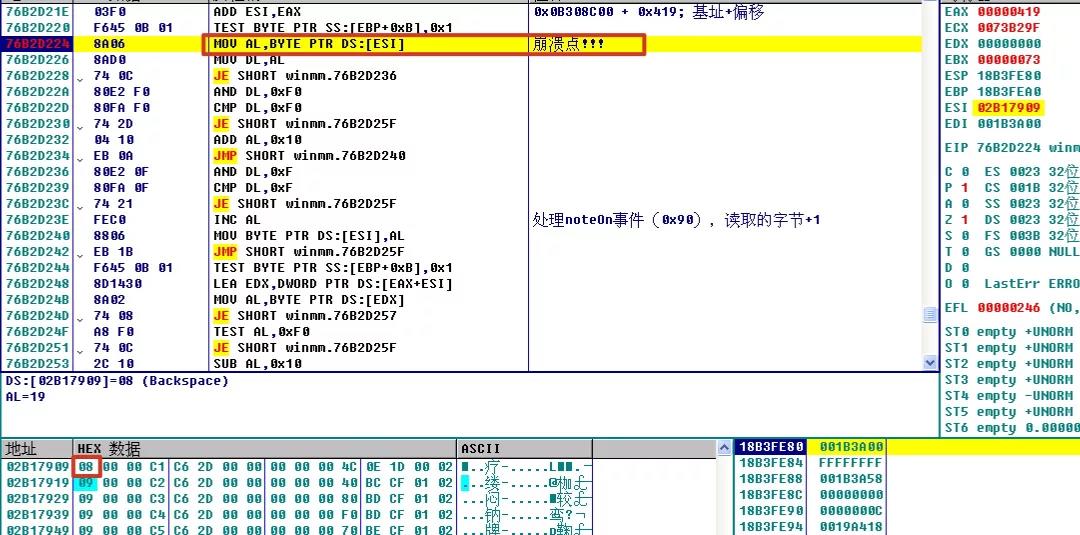The image size is (1080, 535).
Task: Select MOV AL,BYTE PTR DS:[EDX] instruction
Action: coord(309,300)
